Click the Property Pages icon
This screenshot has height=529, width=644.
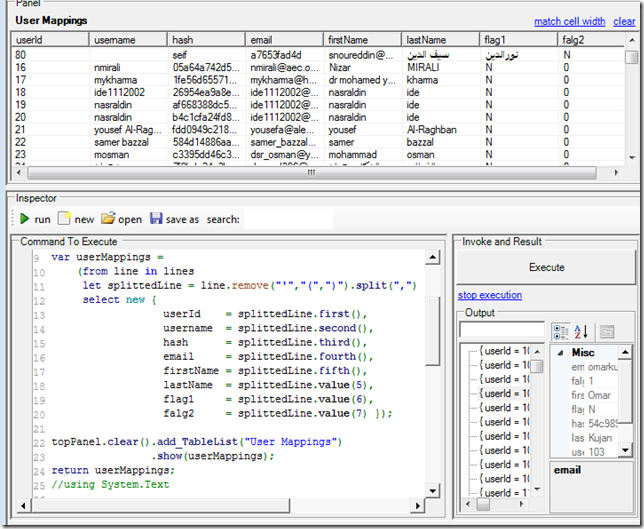click(x=607, y=331)
